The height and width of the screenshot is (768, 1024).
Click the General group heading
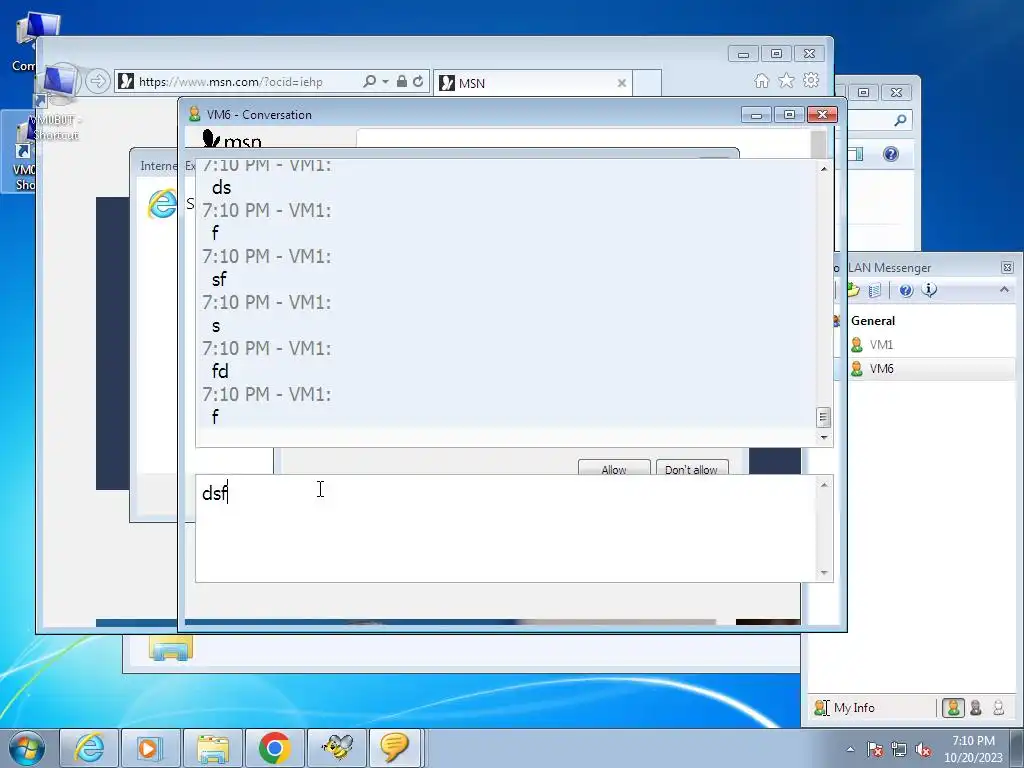pos(872,321)
